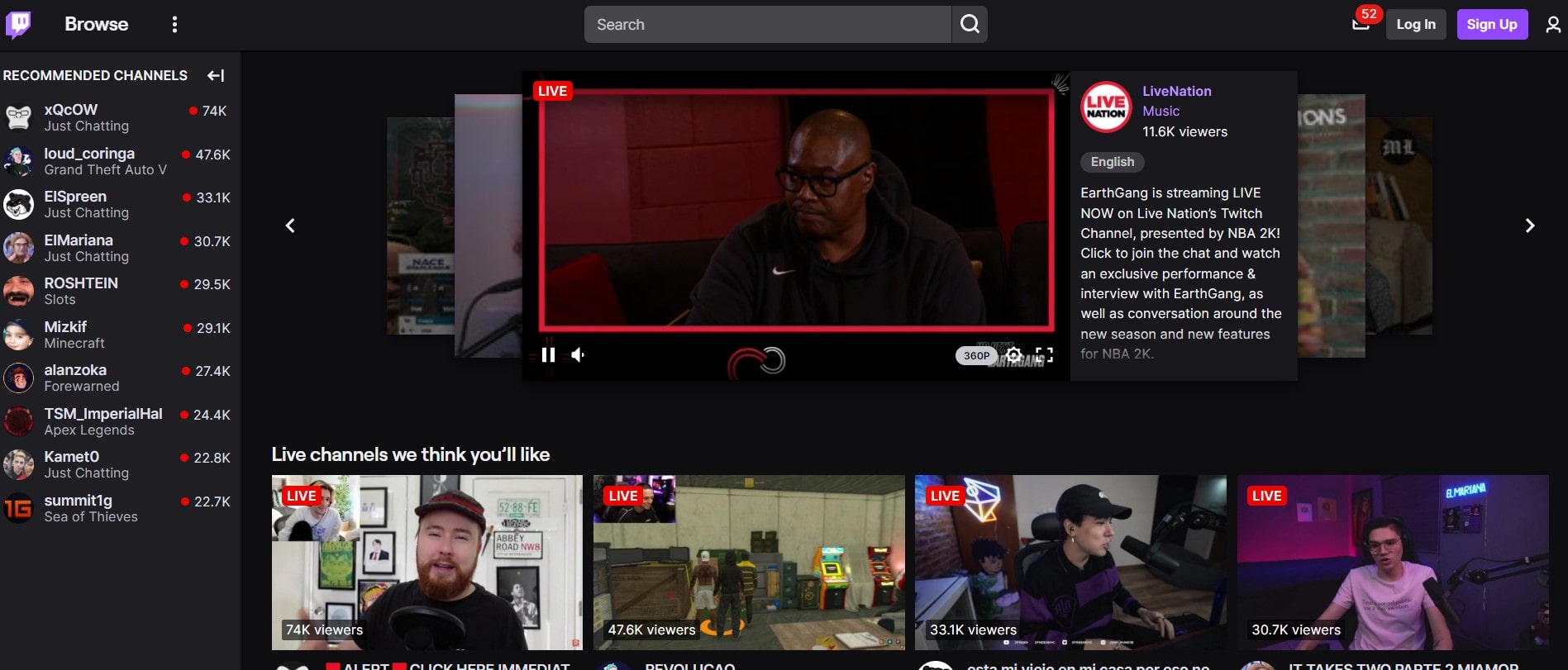The height and width of the screenshot is (670, 1568).
Task: Collapse the Recommended Channels sidebar
Action: coord(216,75)
